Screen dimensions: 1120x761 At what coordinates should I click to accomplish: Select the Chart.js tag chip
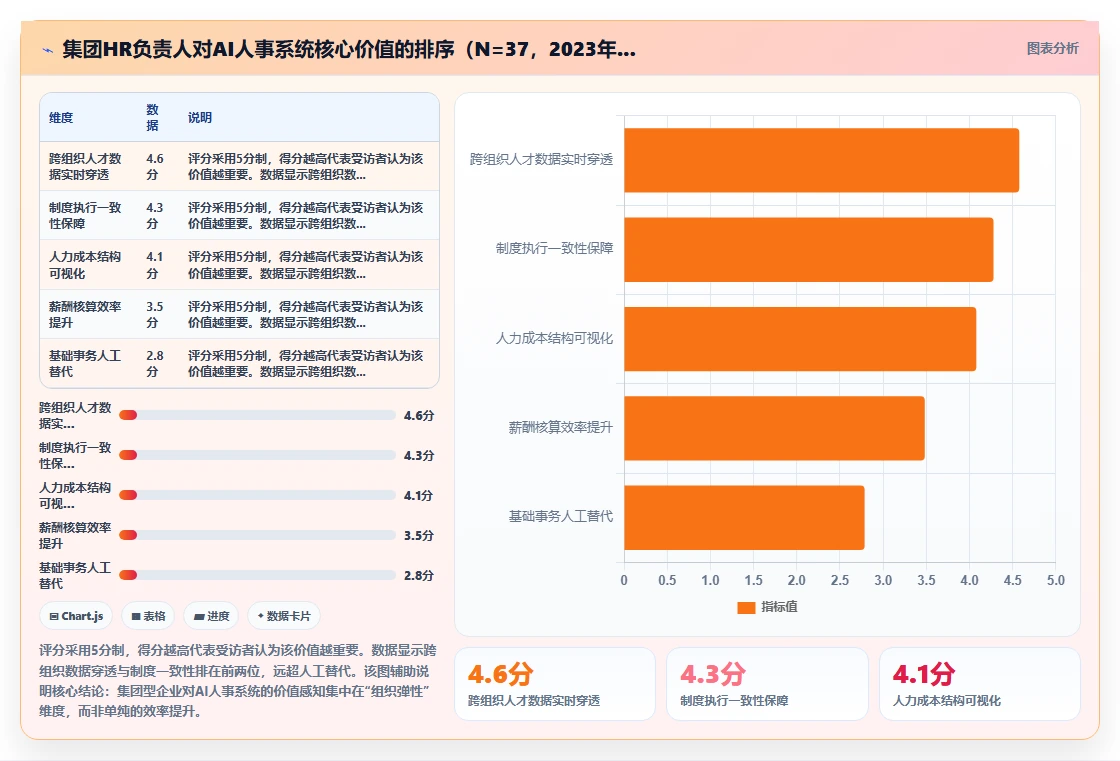coord(76,616)
